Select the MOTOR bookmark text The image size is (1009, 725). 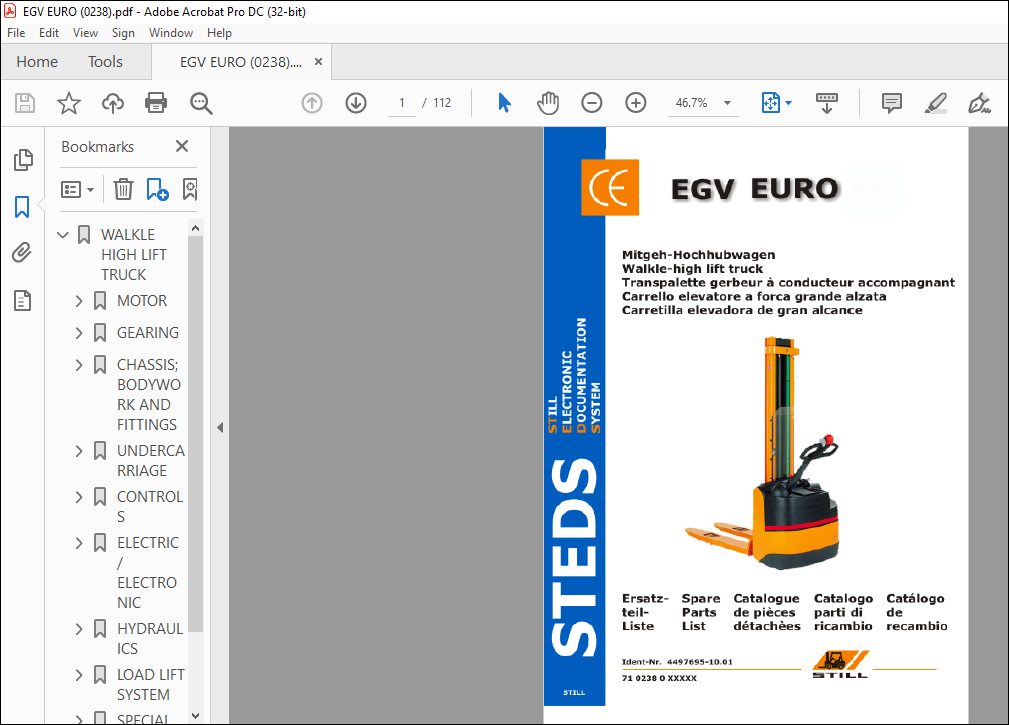142,300
